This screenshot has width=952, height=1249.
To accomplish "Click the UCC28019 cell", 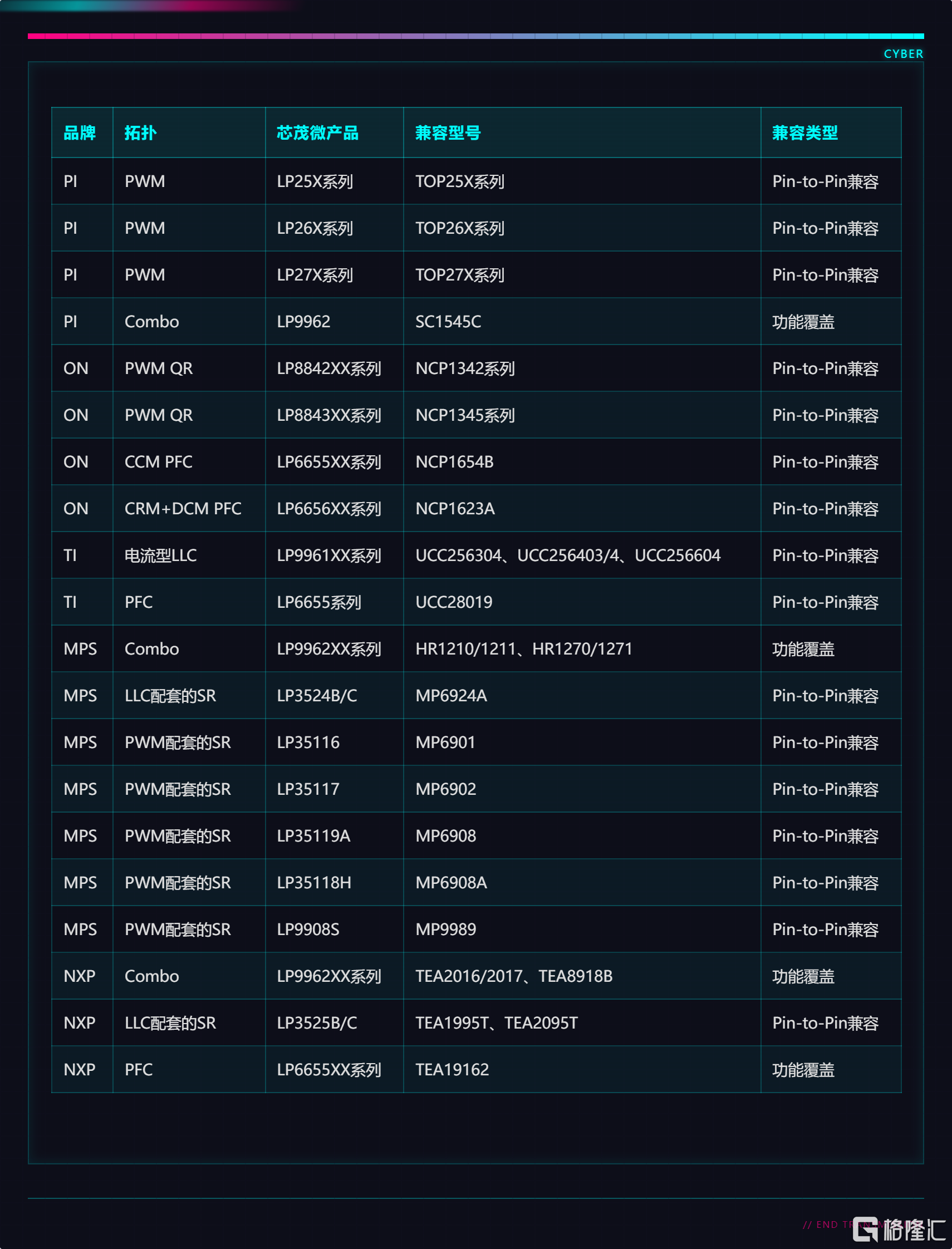I will click(453, 602).
